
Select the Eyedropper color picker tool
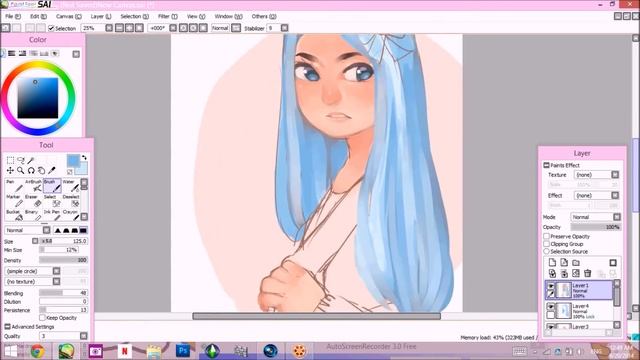[x=52, y=171]
